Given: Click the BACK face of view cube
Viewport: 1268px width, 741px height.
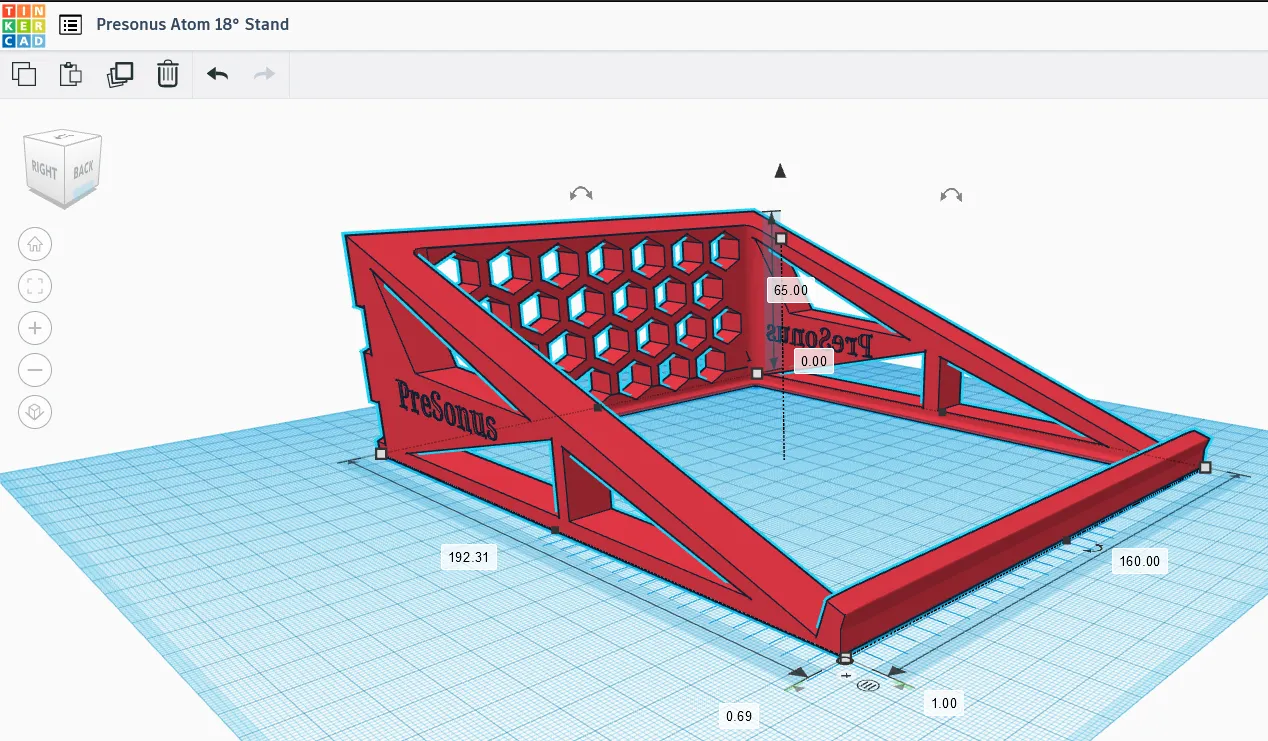Looking at the screenshot, I should pyautogui.click(x=83, y=169).
